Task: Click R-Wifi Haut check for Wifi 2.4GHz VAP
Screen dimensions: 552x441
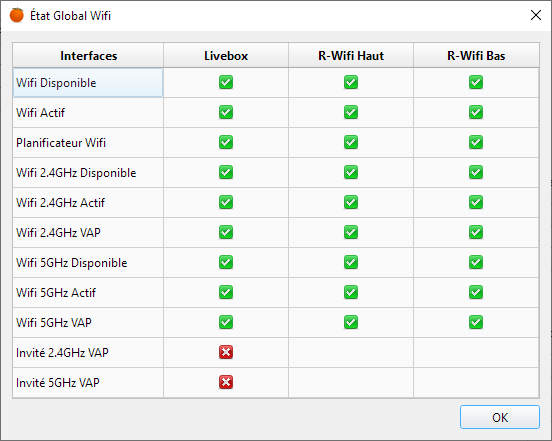Action: click(351, 232)
